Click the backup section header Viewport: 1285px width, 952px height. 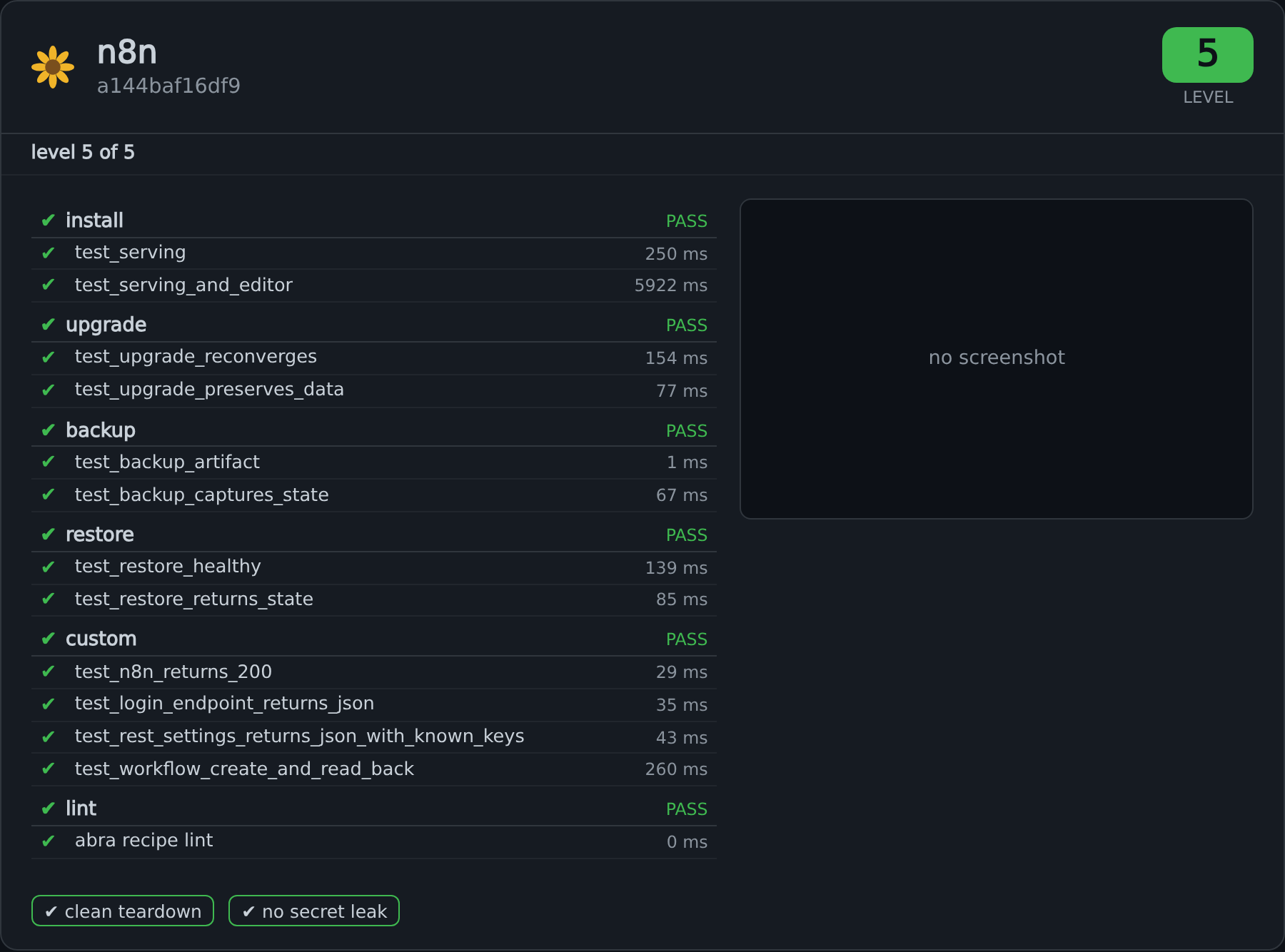tap(374, 430)
